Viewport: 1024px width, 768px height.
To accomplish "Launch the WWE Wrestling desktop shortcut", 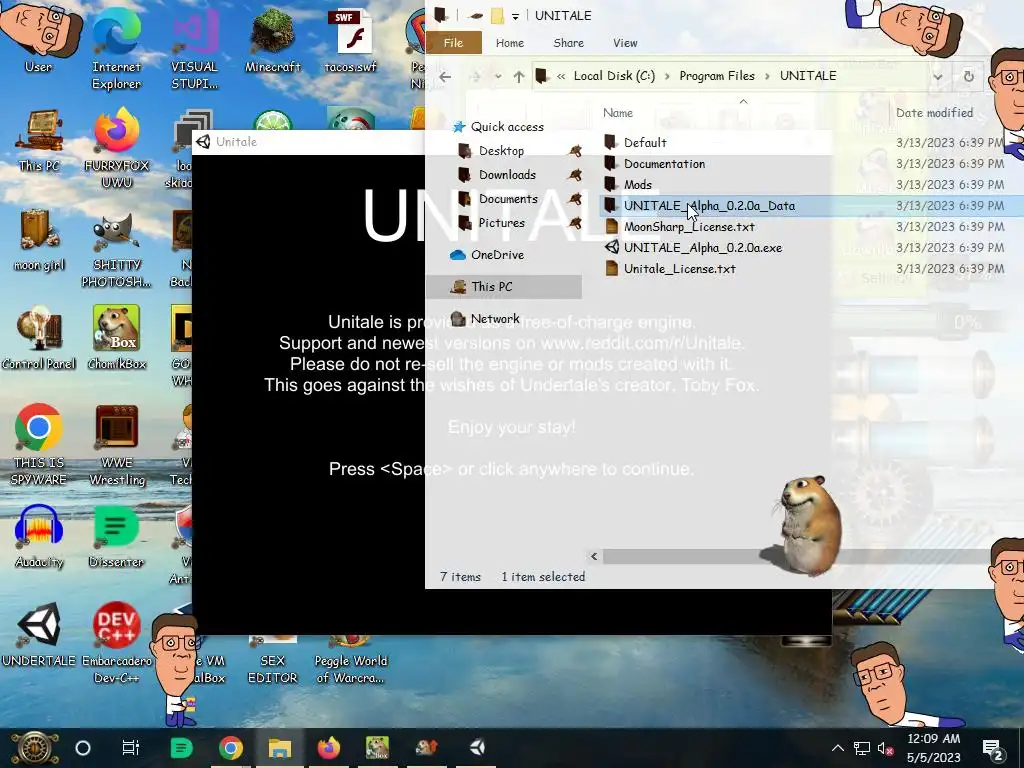I will (x=116, y=445).
